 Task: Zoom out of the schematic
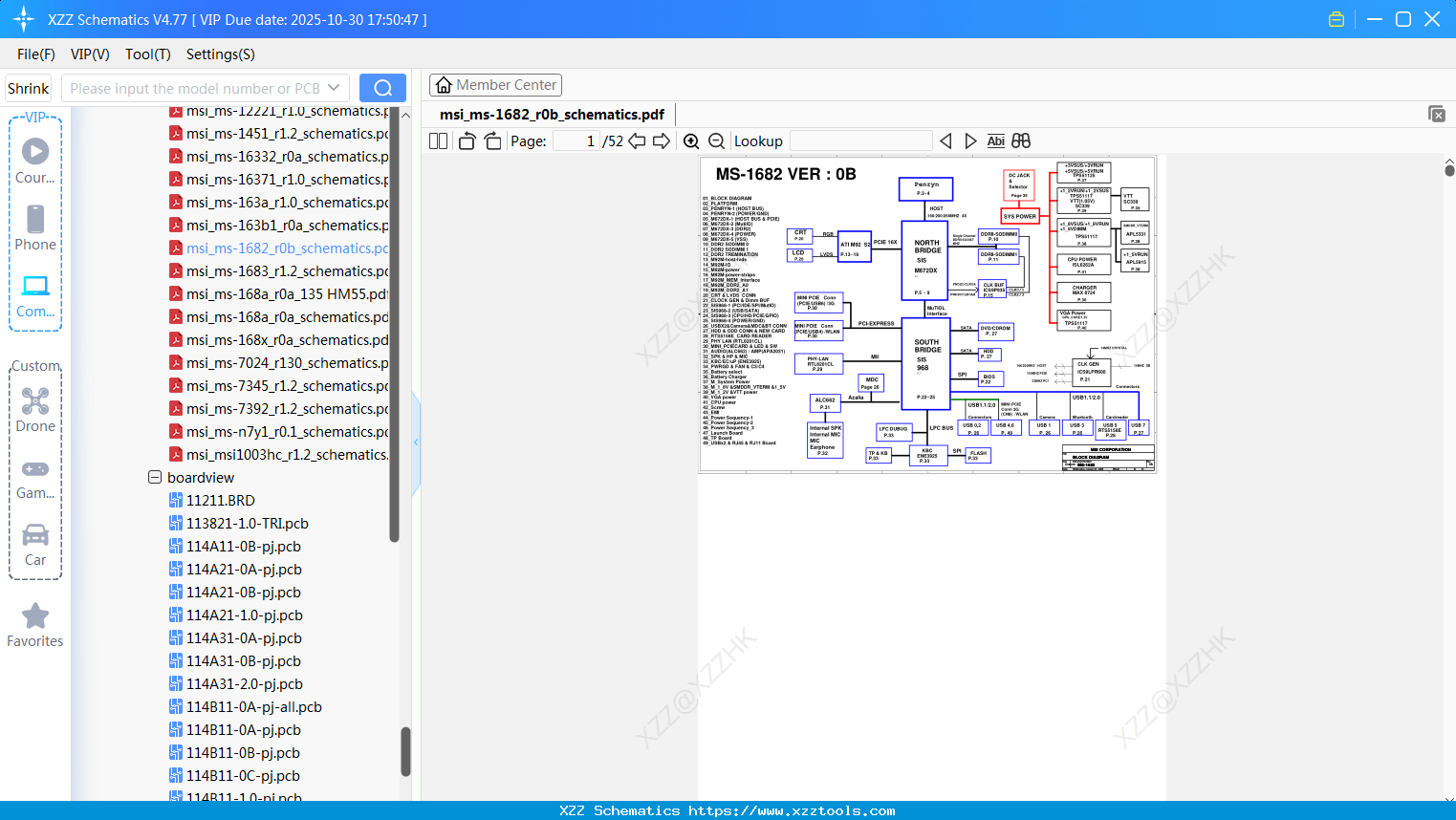[x=716, y=141]
